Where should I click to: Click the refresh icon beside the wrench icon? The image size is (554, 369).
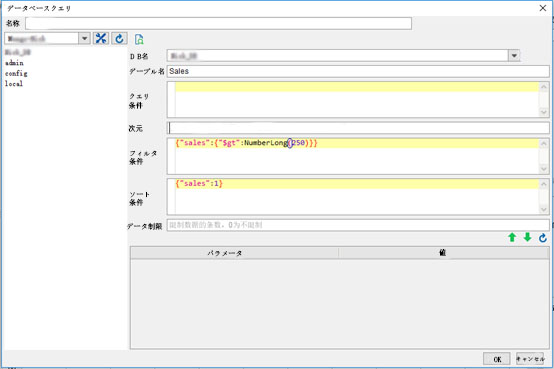point(119,38)
